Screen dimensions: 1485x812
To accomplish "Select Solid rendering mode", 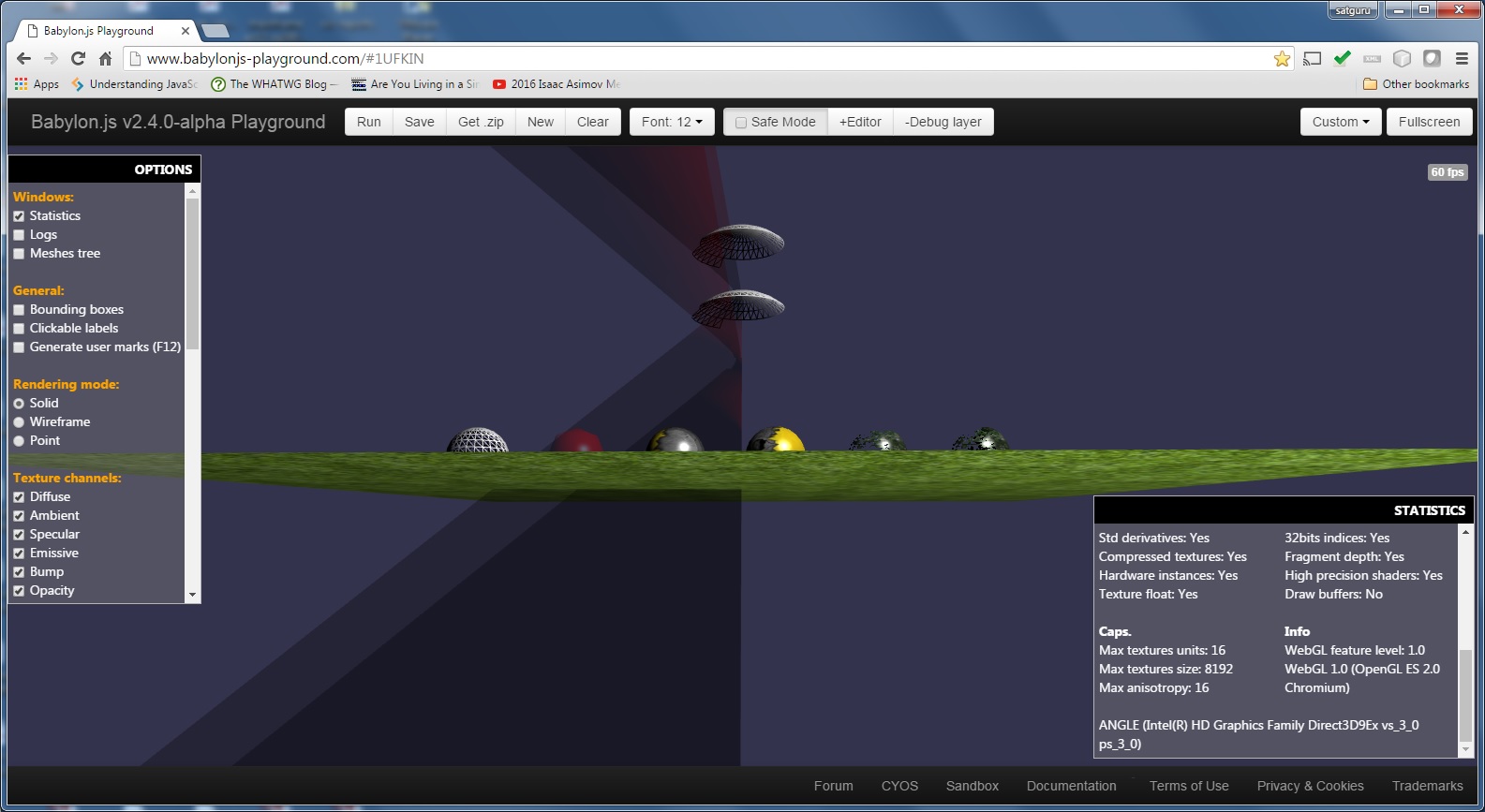I will 19,404.
